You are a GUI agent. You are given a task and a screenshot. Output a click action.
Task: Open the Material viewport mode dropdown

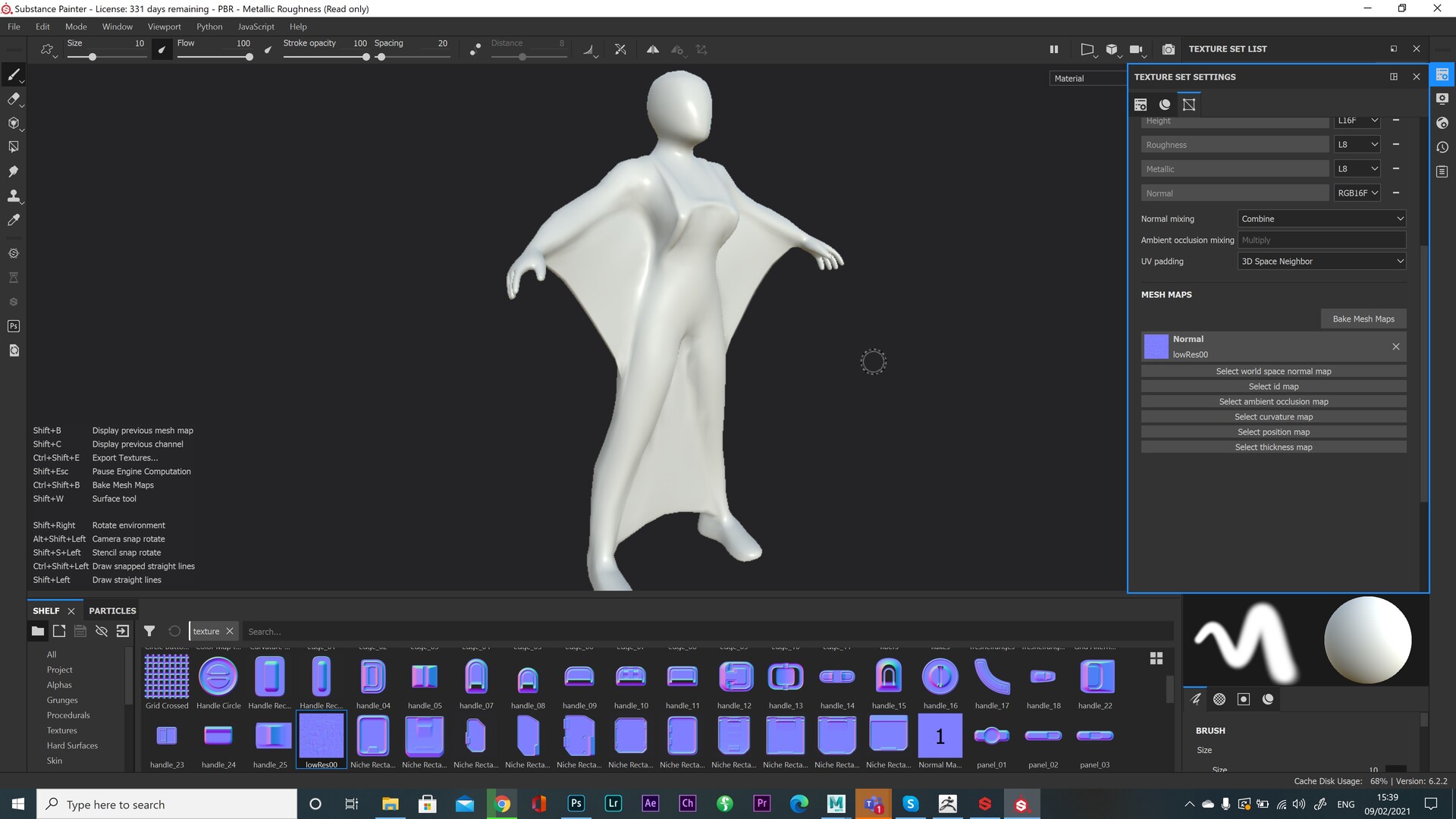tap(1088, 78)
